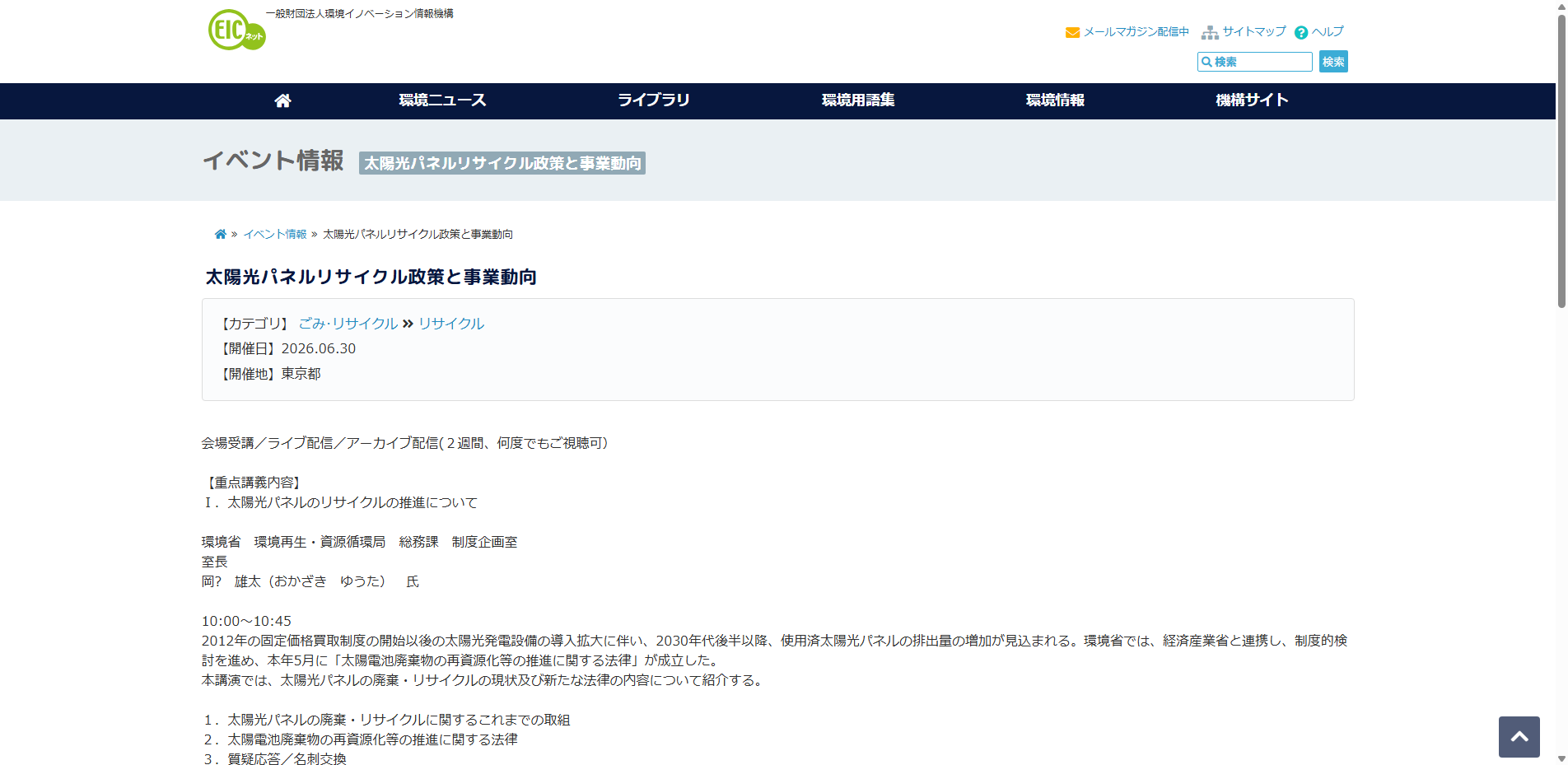This screenshot has width=1568, height=765.
Task: Click the breadcrumb home icon
Action: [221, 234]
